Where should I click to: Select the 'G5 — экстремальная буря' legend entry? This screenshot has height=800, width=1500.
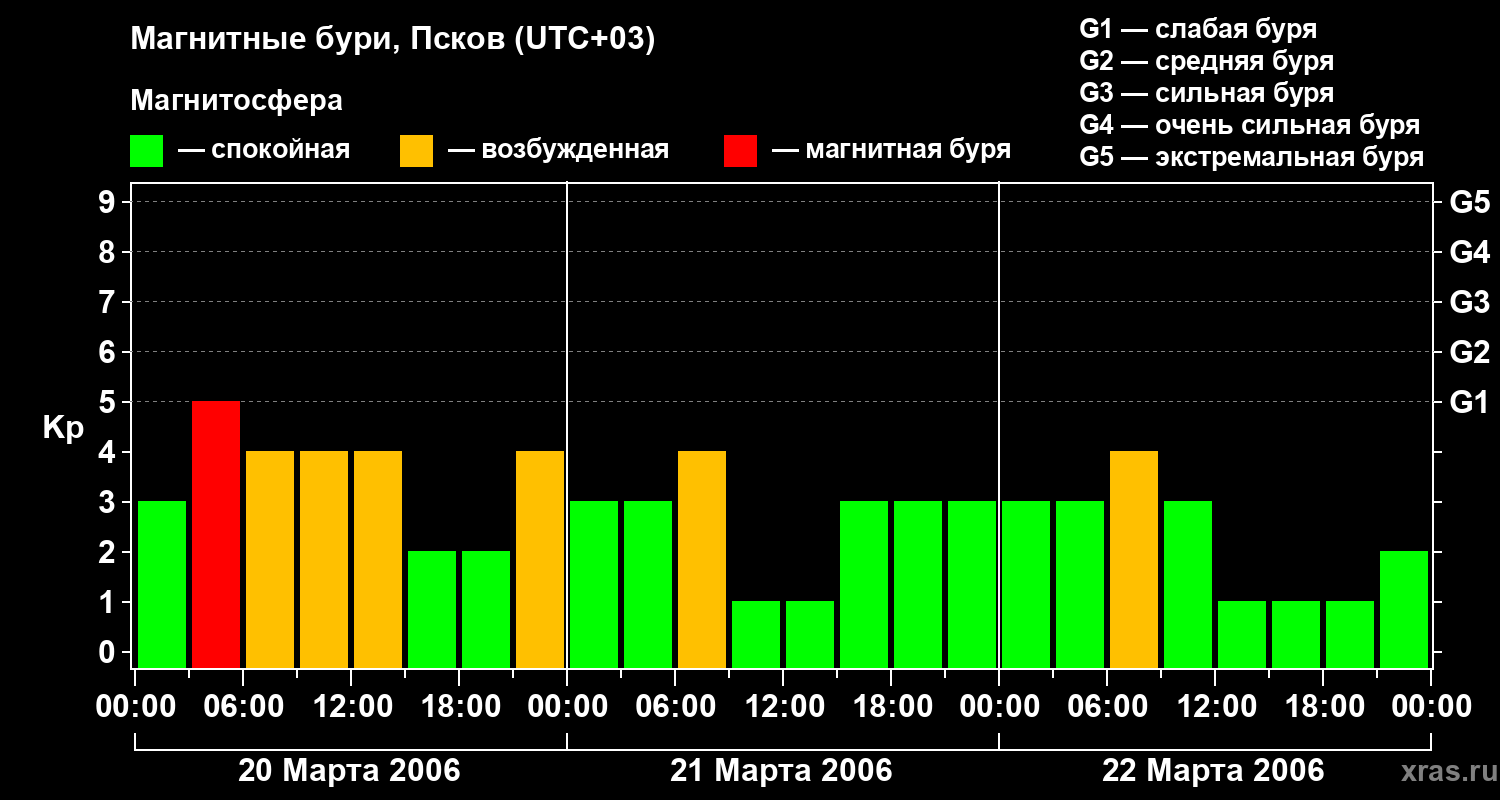[1251, 157]
